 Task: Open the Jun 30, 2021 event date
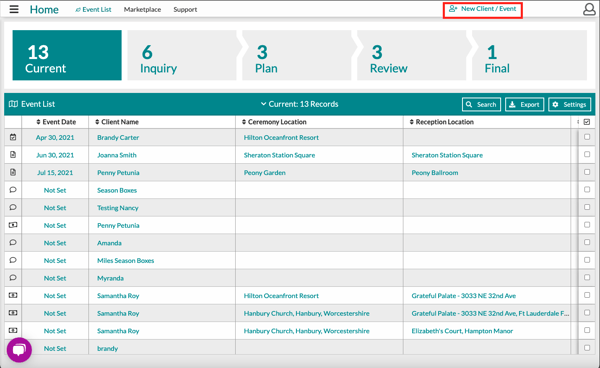click(x=55, y=155)
